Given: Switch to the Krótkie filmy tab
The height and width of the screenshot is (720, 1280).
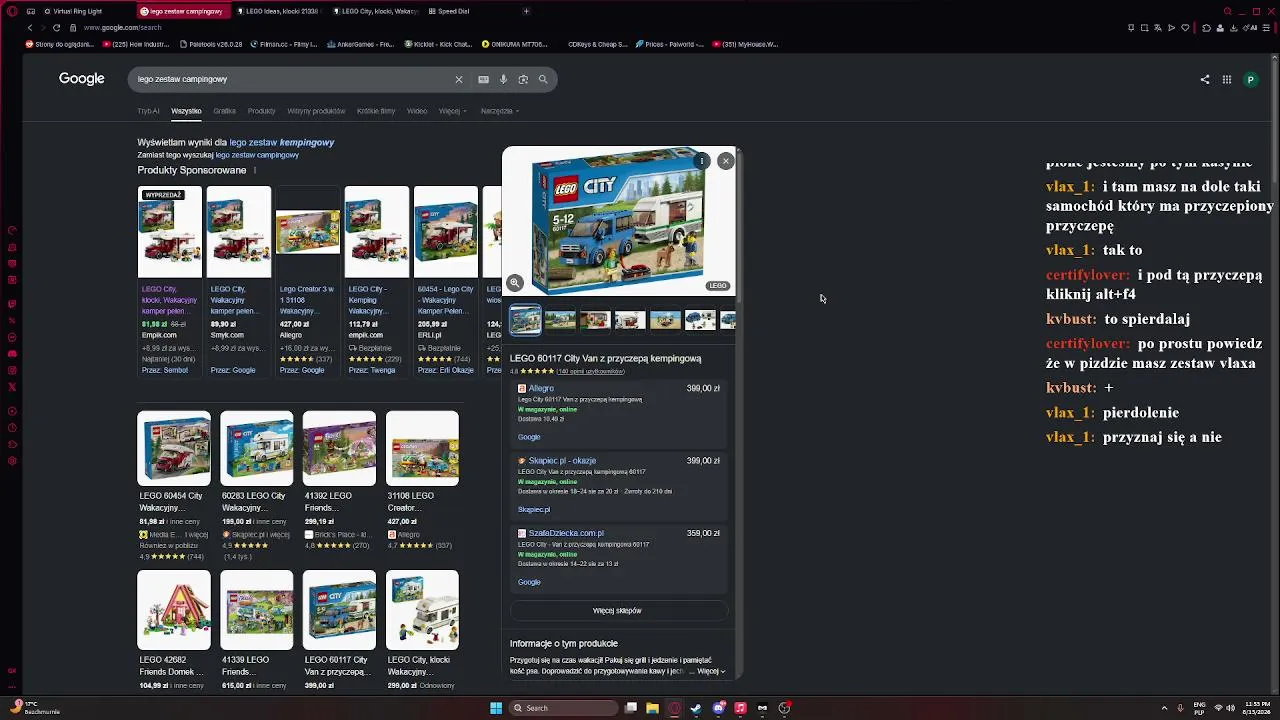Looking at the screenshot, I should tap(376, 111).
